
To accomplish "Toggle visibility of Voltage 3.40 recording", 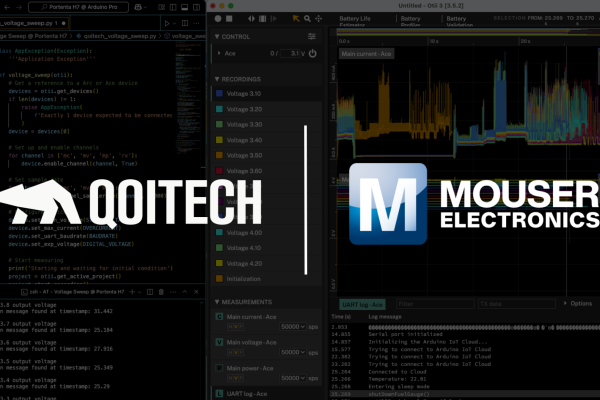I will 219,140.
